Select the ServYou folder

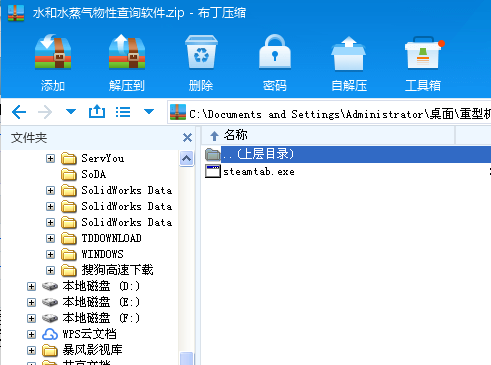[x=103, y=158]
